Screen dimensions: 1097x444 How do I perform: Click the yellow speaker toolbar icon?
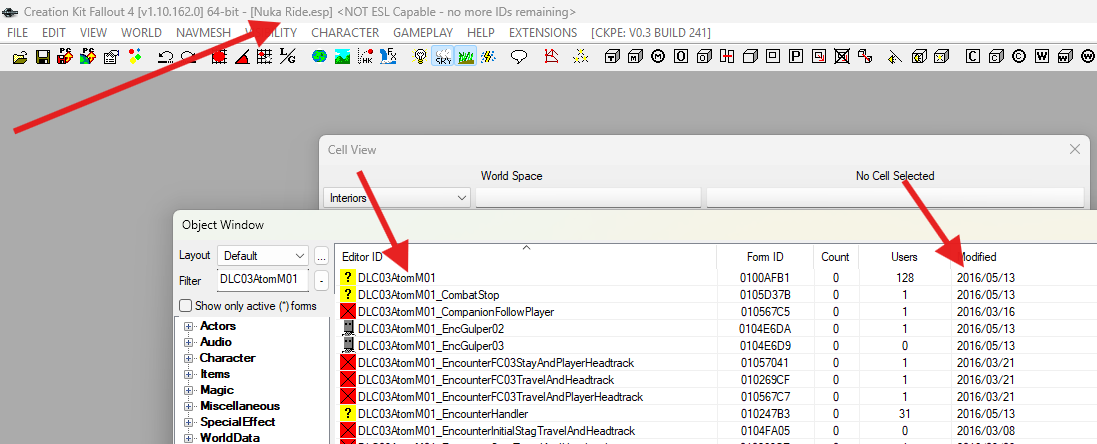[x=895, y=57]
